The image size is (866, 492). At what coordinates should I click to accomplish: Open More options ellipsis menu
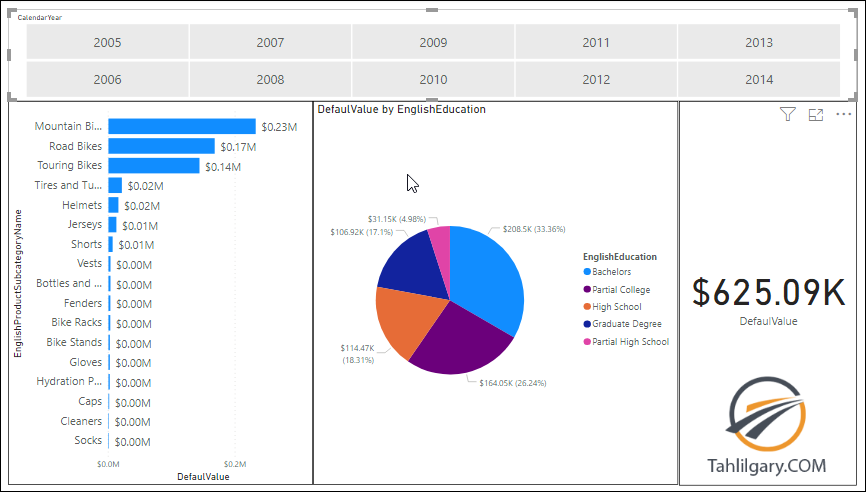[x=843, y=114]
